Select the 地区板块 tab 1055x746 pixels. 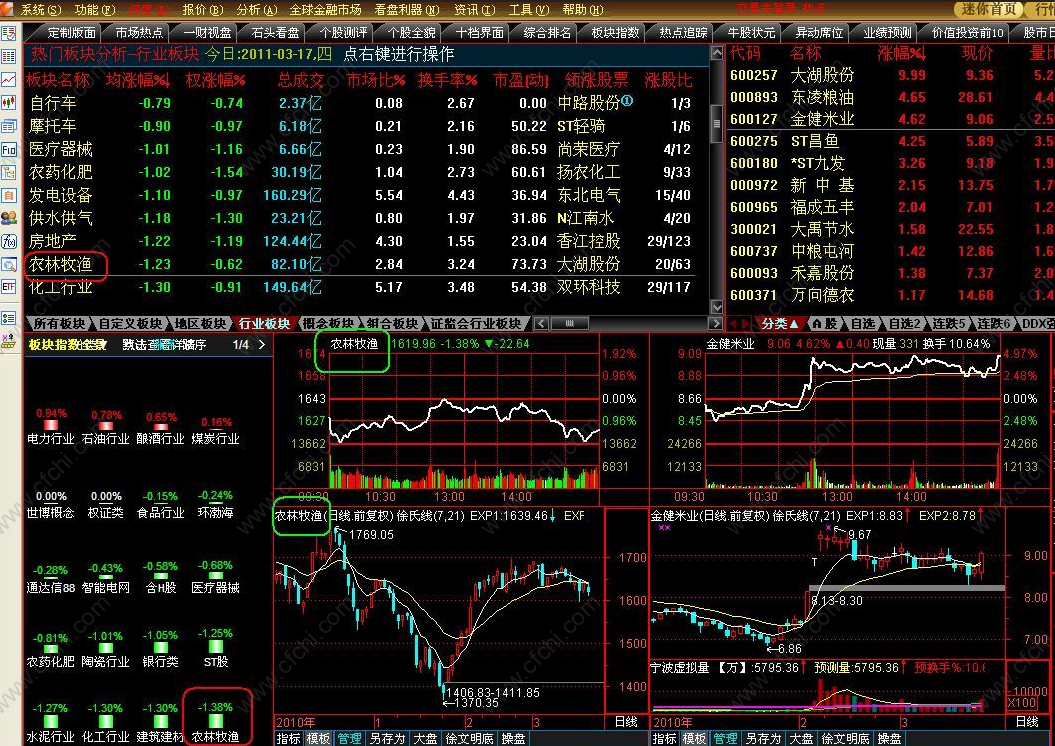[200, 324]
